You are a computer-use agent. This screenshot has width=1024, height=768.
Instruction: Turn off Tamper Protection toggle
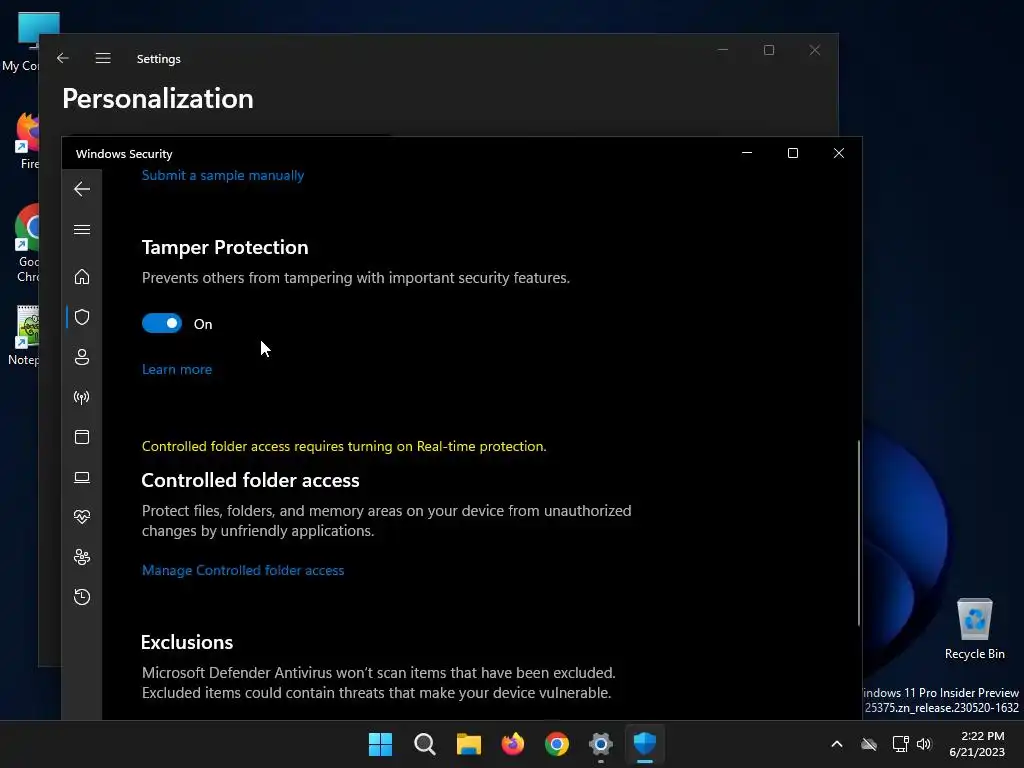coord(162,323)
